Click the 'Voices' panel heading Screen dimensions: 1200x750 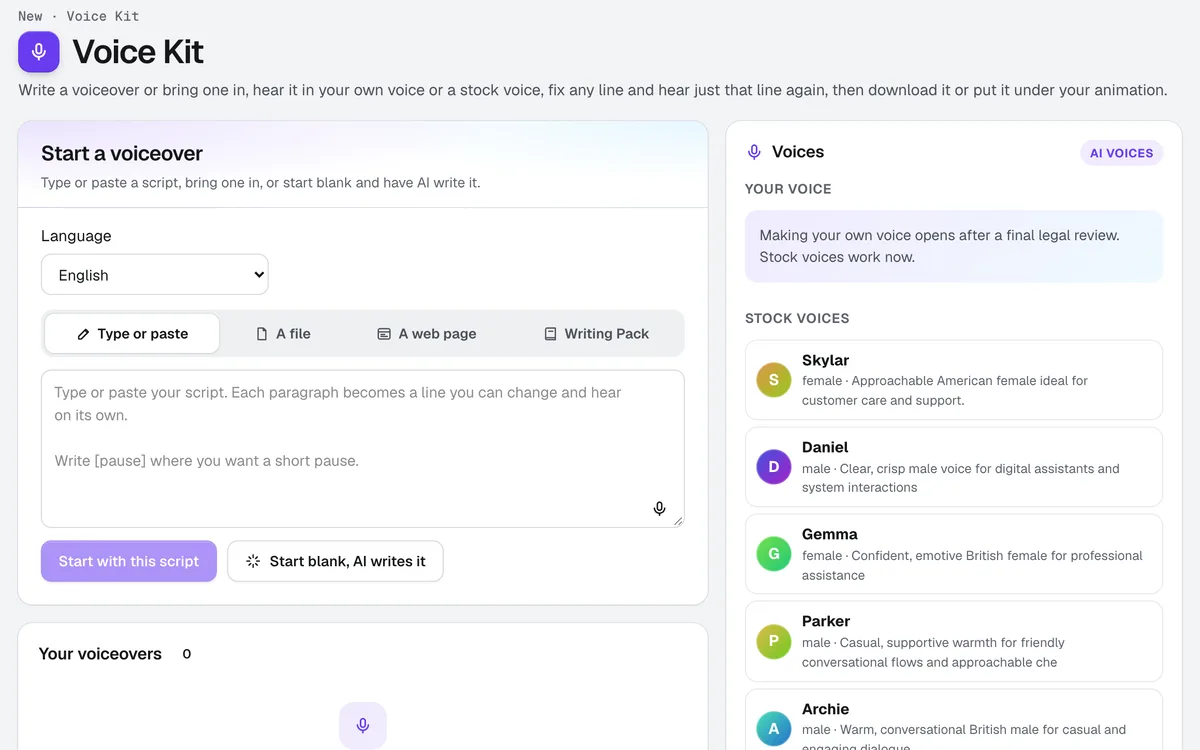(x=798, y=152)
